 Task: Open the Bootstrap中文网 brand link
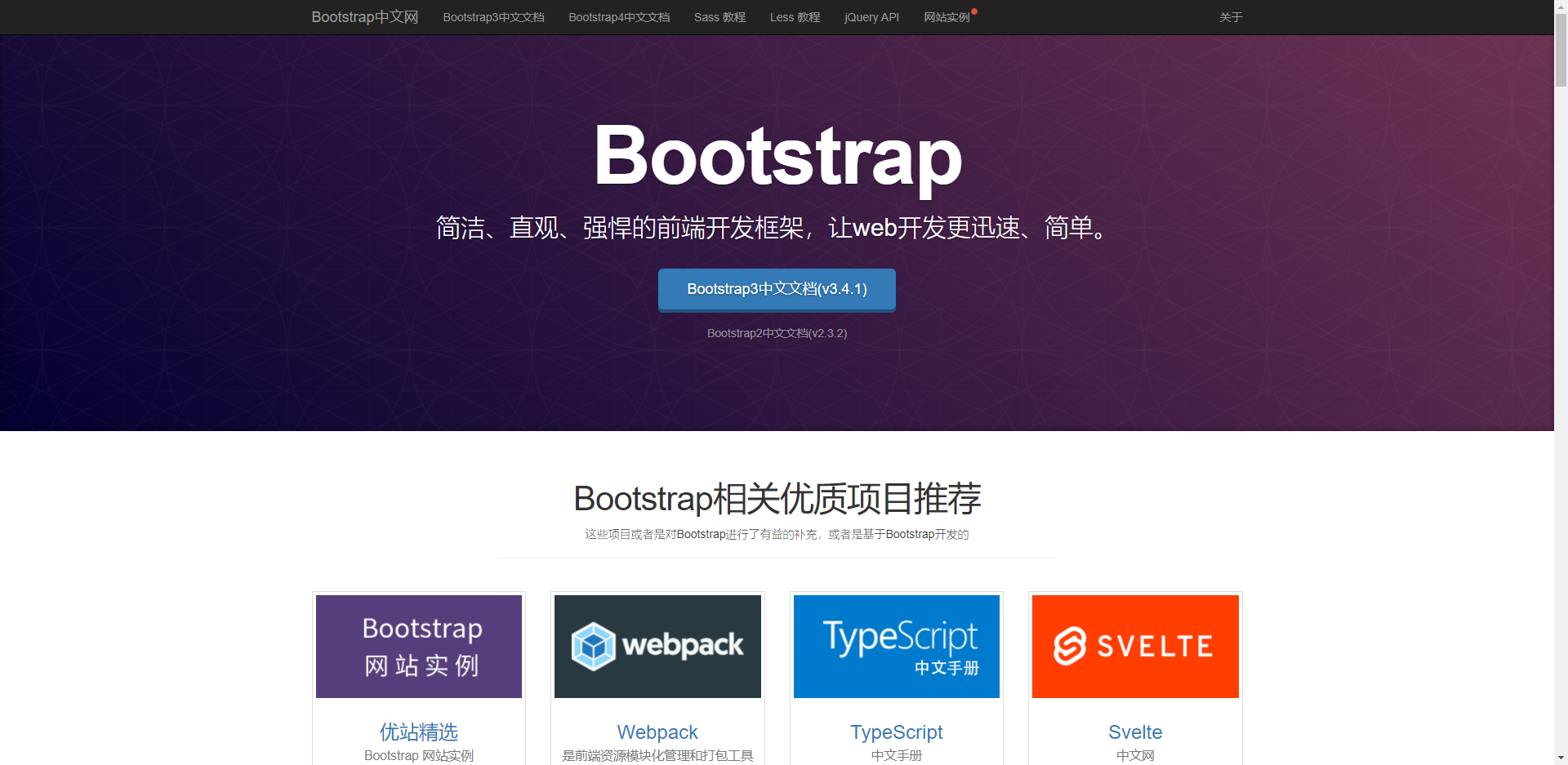click(x=364, y=17)
